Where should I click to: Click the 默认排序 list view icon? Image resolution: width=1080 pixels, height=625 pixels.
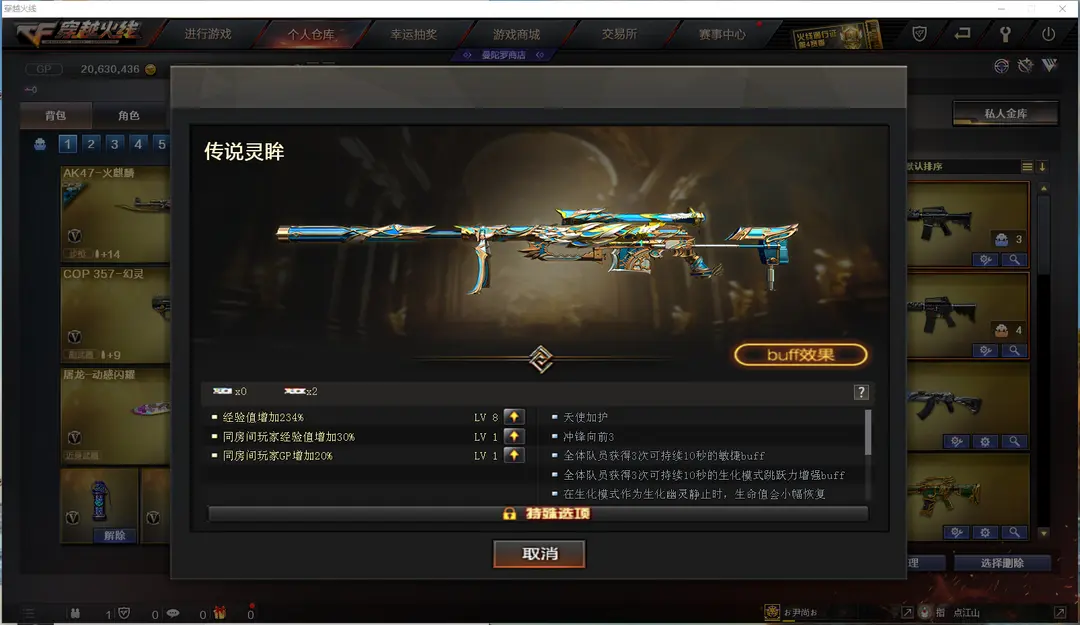(x=1027, y=167)
